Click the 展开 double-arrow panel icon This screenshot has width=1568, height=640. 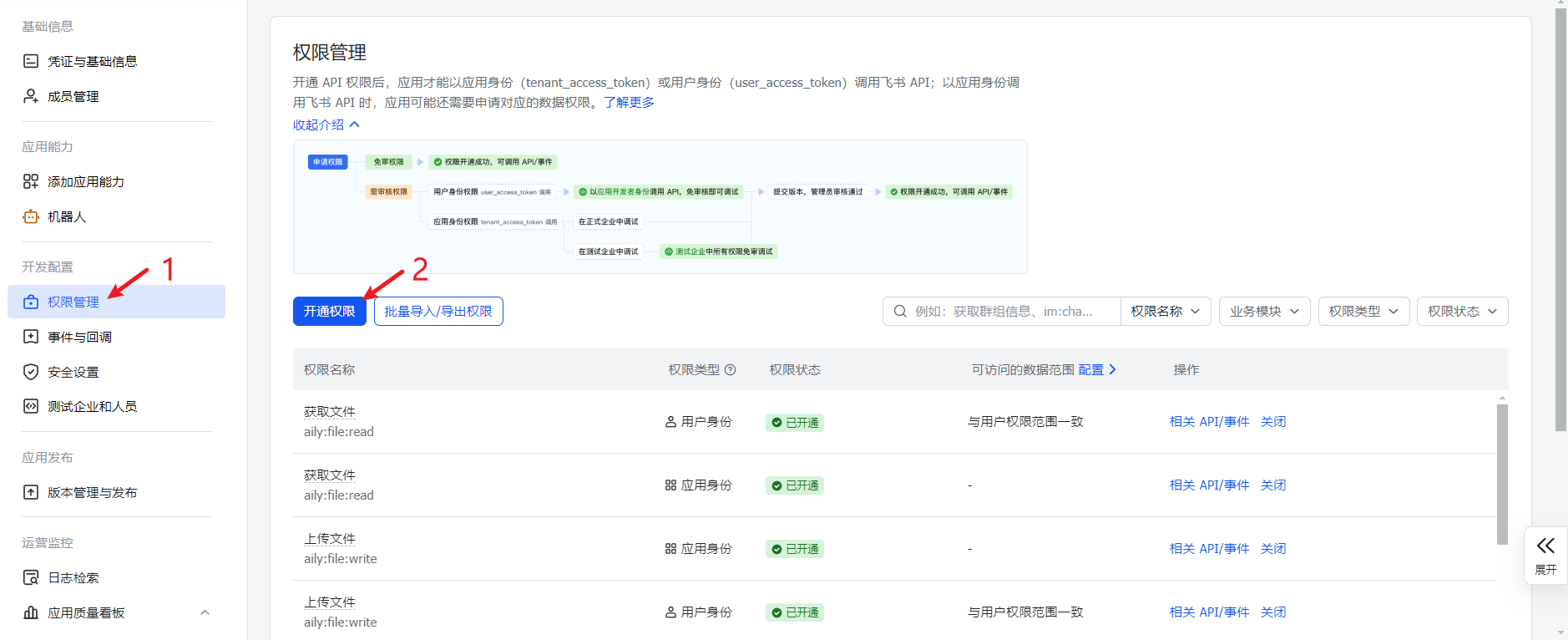[x=1545, y=546]
